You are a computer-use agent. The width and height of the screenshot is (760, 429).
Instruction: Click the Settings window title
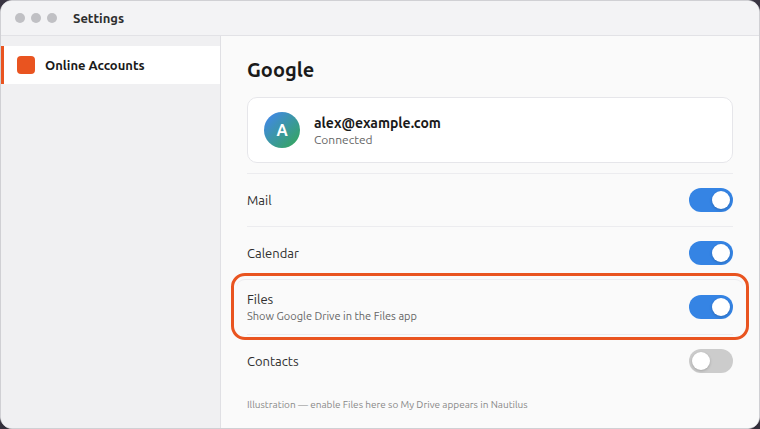(98, 18)
